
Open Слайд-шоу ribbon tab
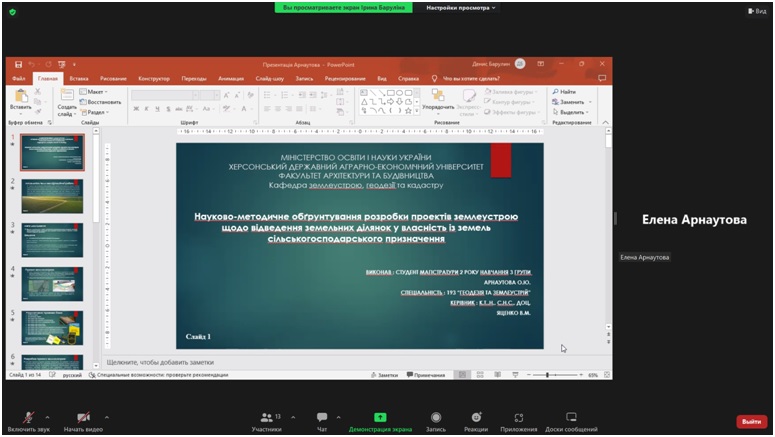click(269, 79)
